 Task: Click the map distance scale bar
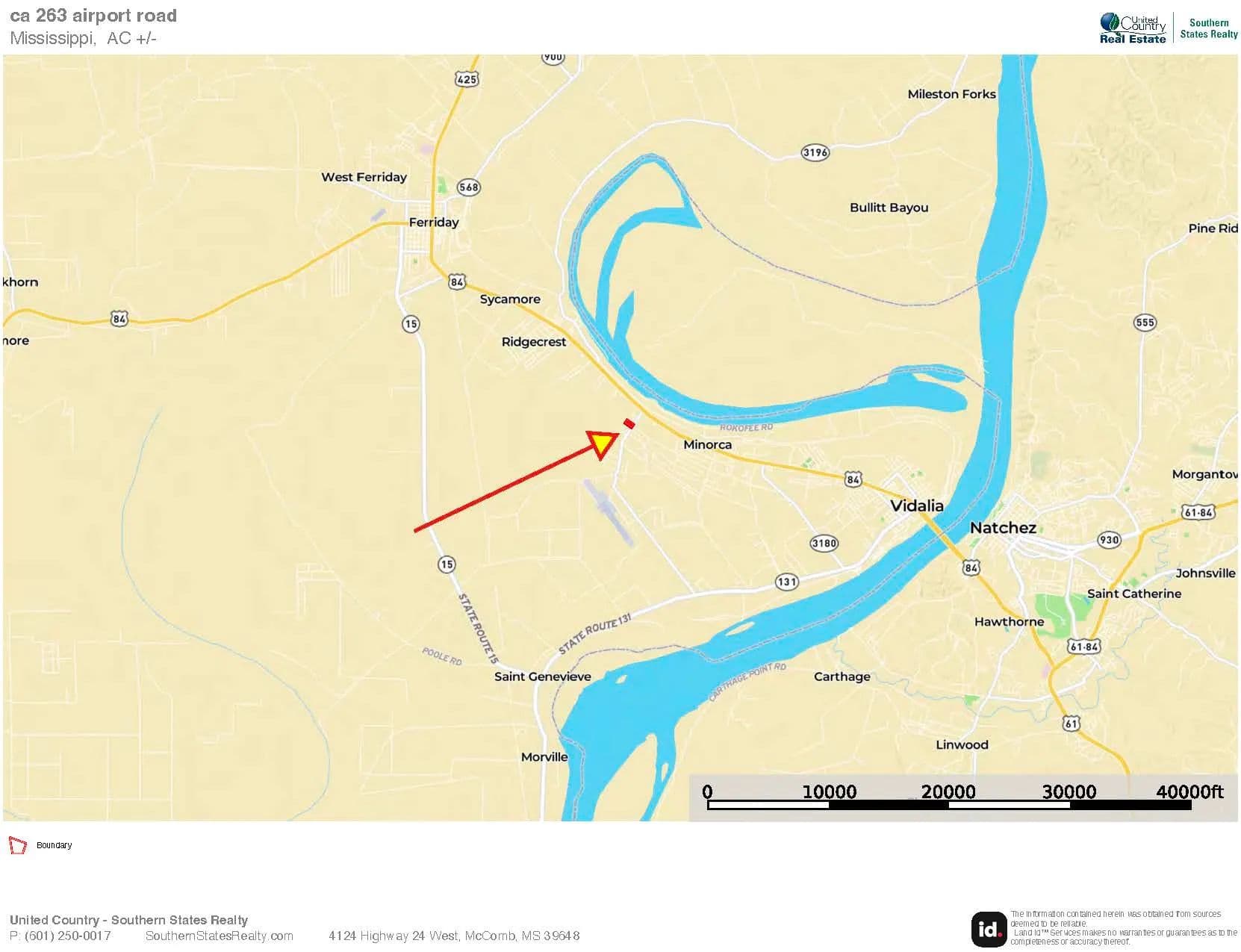coord(949,805)
